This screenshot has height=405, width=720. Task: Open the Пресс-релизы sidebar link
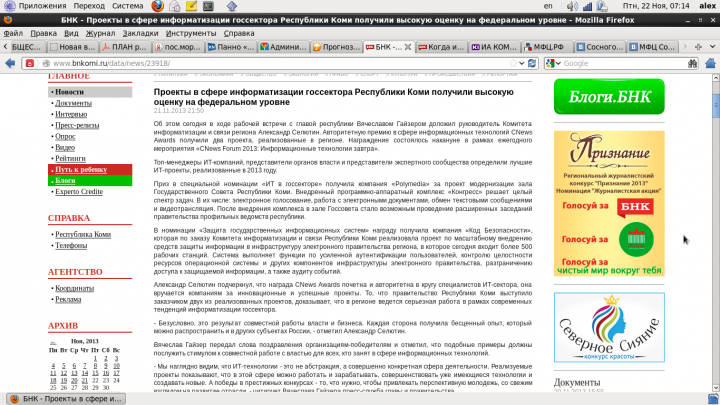(x=77, y=125)
